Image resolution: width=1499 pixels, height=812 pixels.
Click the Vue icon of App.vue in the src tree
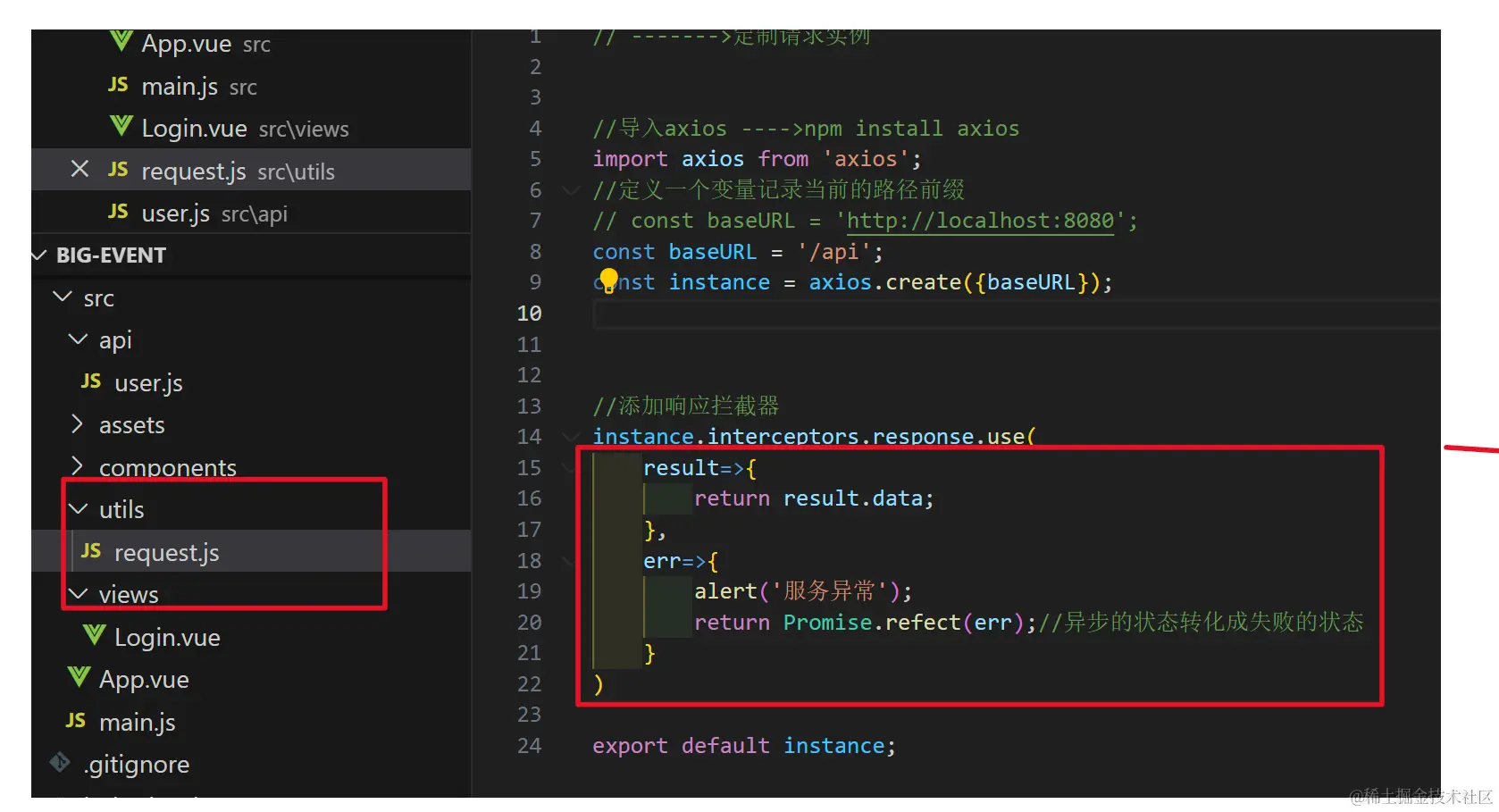79,677
